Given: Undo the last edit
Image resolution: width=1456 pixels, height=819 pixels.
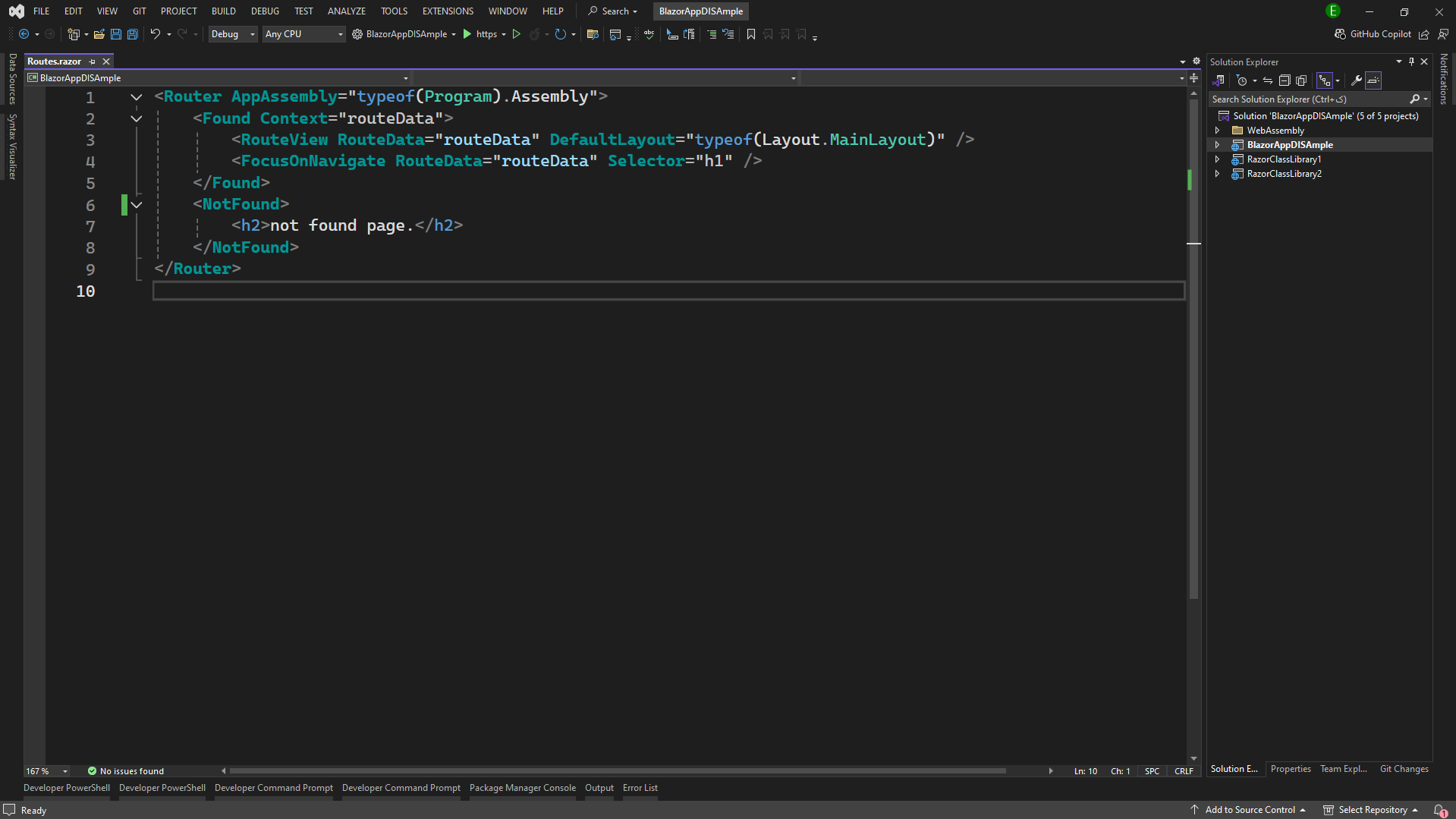Looking at the screenshot, I should coord(156,34).
